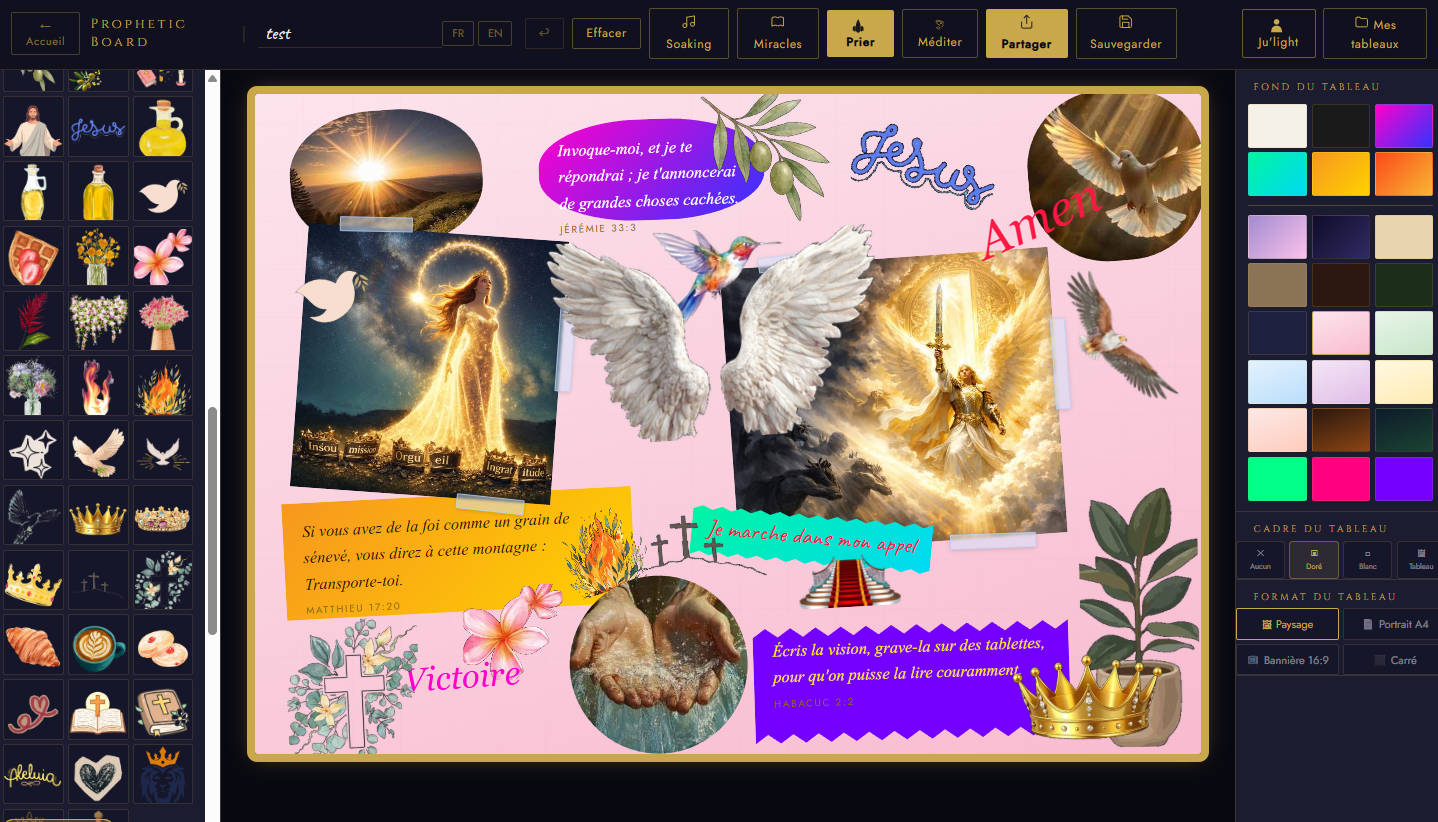Click the undo arrow button

(x=544, y=33)
